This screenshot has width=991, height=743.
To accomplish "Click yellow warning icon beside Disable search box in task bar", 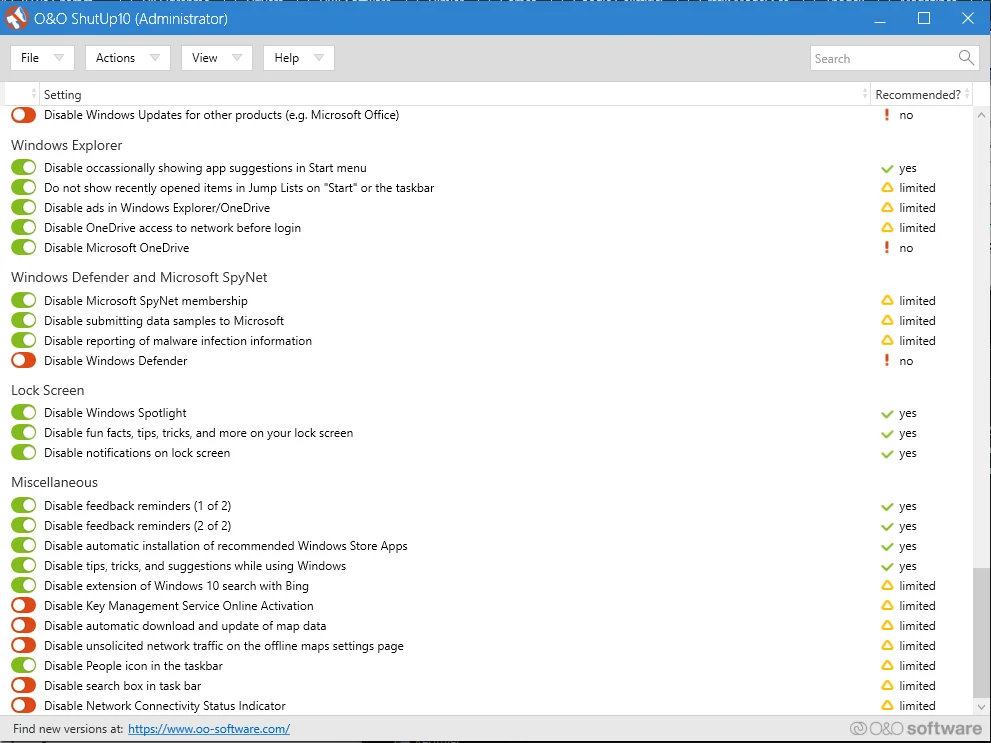I will point(887,686).
